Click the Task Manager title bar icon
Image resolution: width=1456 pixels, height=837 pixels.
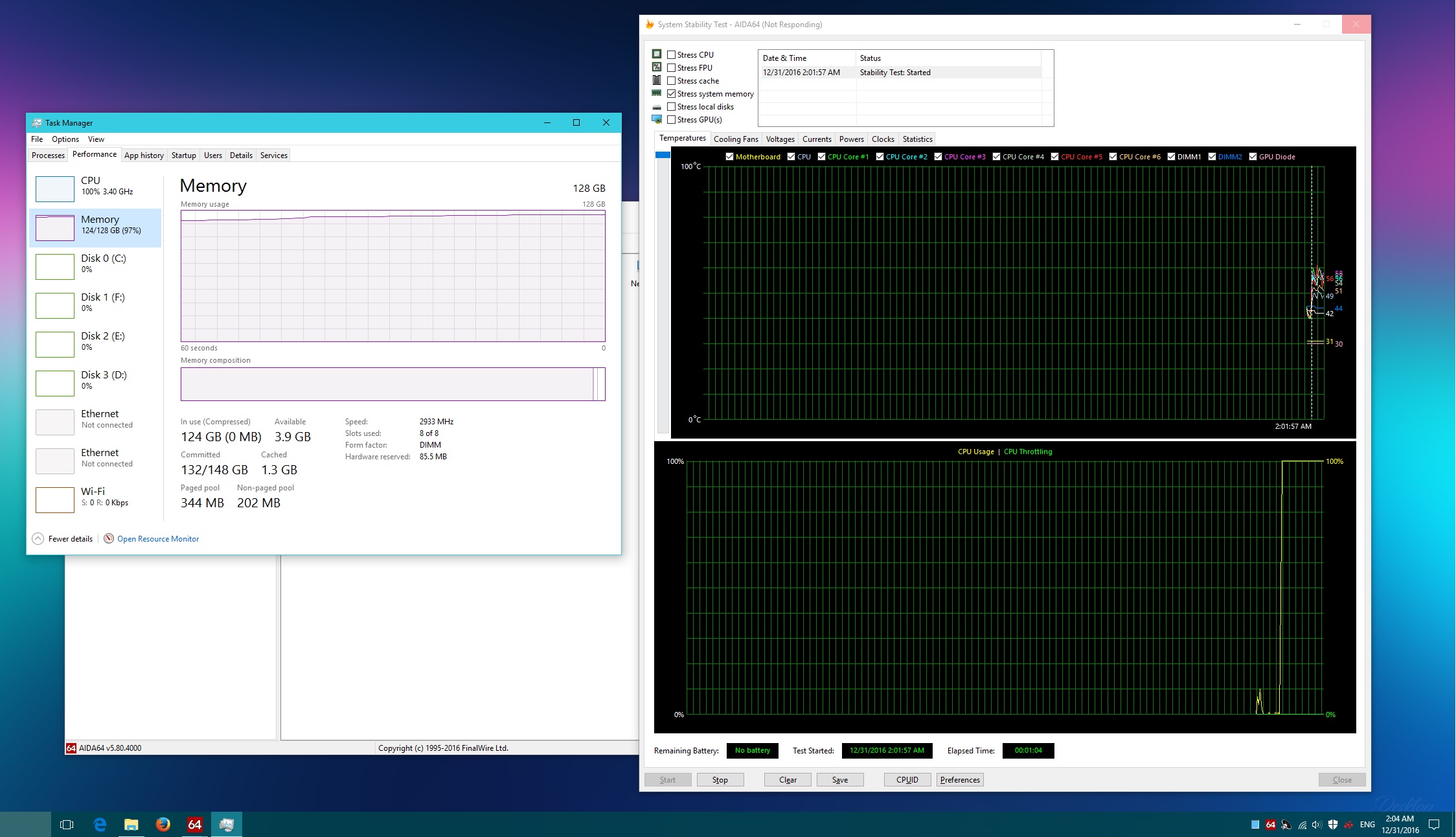coord(37,122)
